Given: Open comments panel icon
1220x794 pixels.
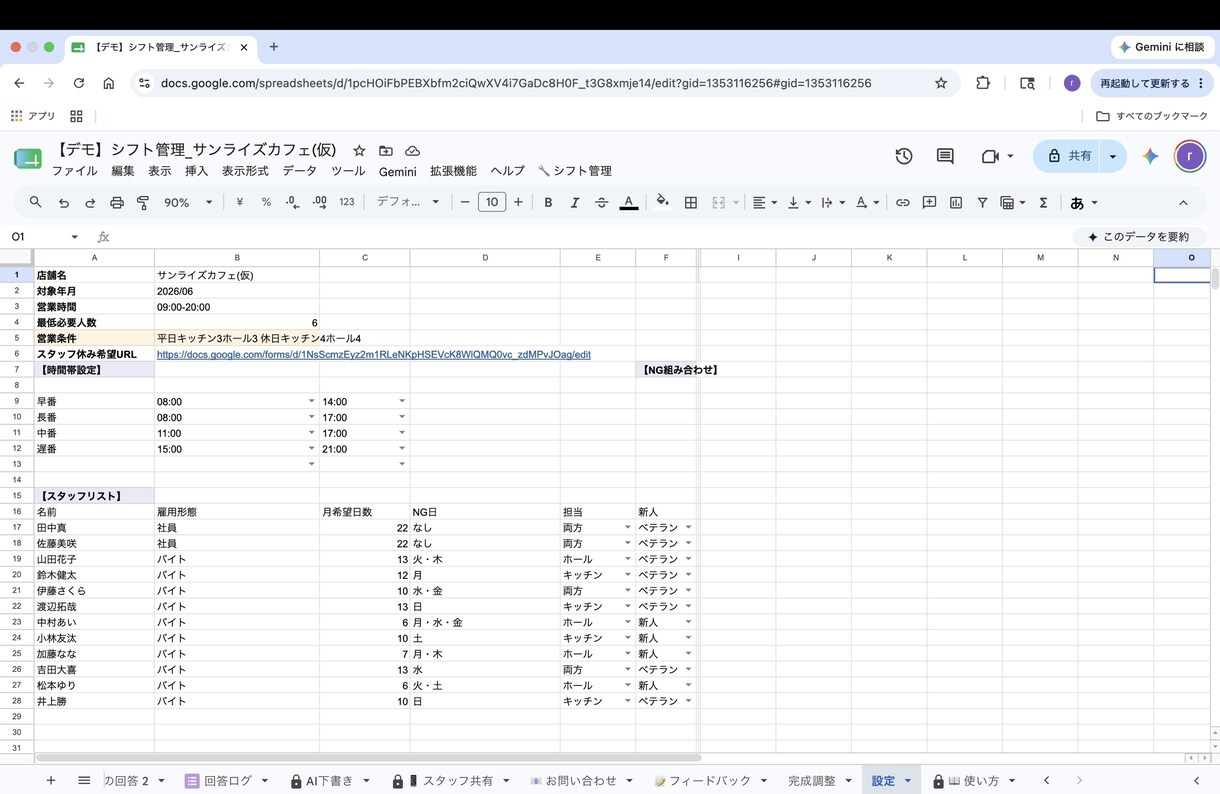Looking at the screenshot, I should tap(945, 156).
